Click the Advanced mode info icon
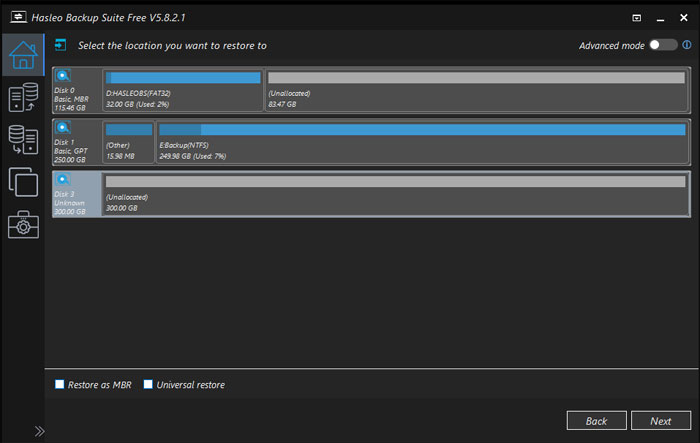 [687, 45]
